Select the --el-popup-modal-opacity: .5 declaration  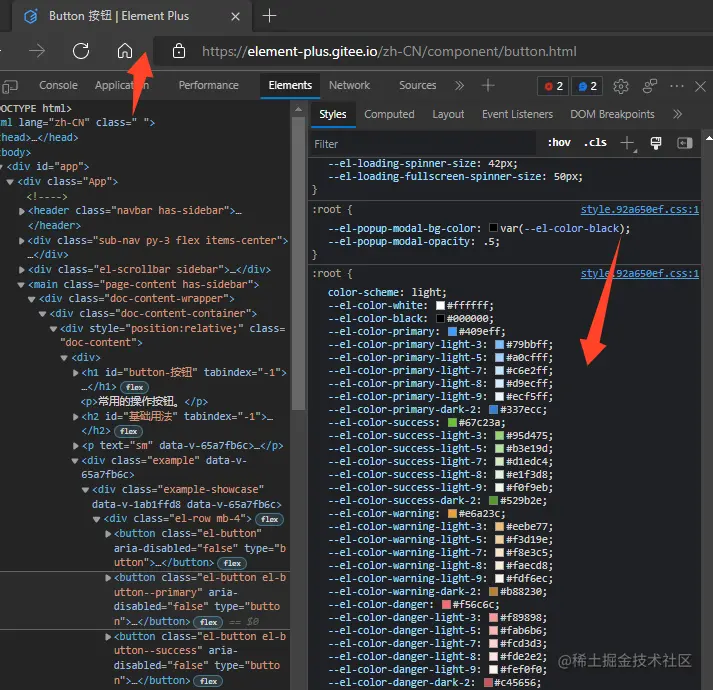(x=414, y=242)
